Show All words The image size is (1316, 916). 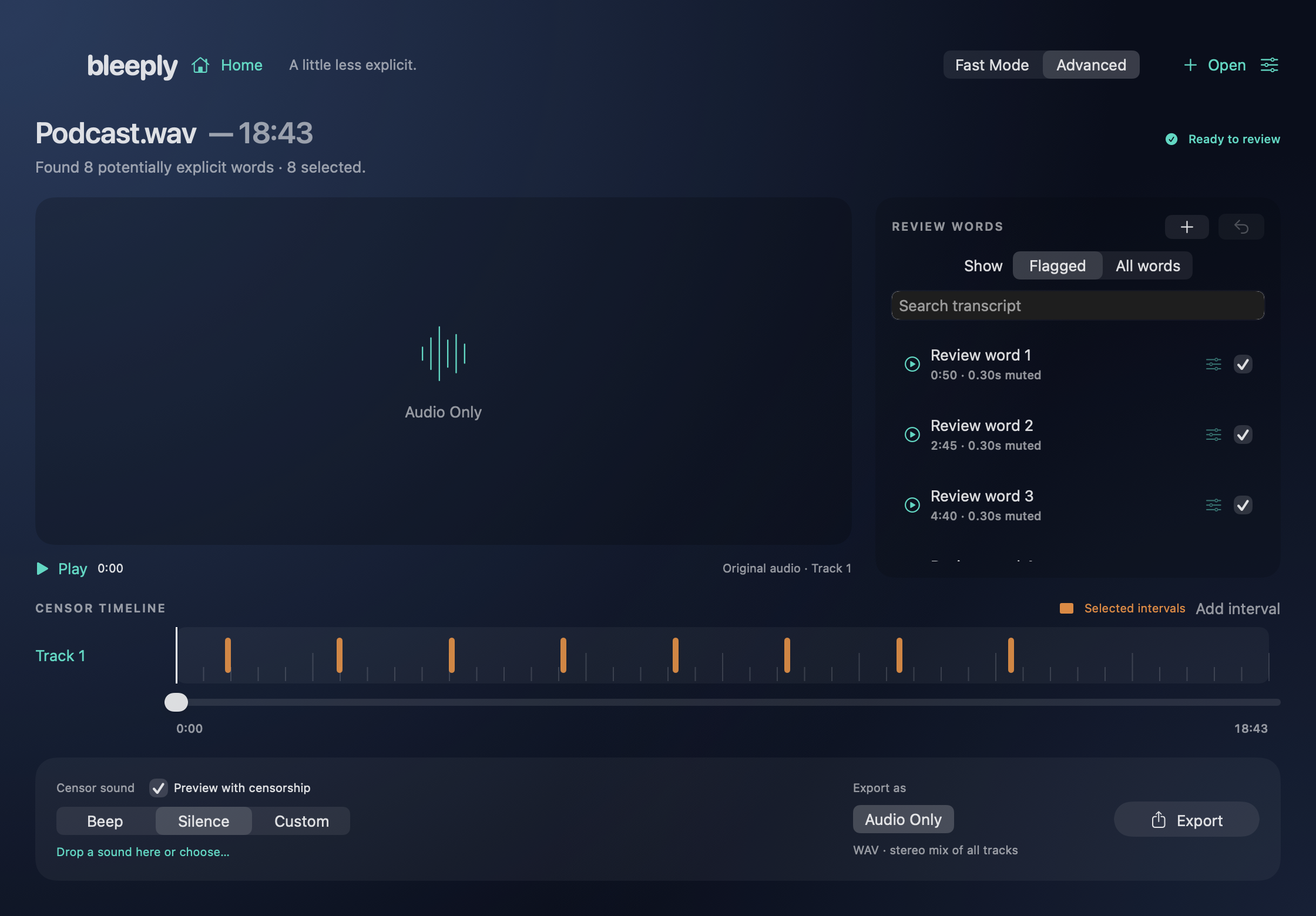click(x=1147, y=265)
